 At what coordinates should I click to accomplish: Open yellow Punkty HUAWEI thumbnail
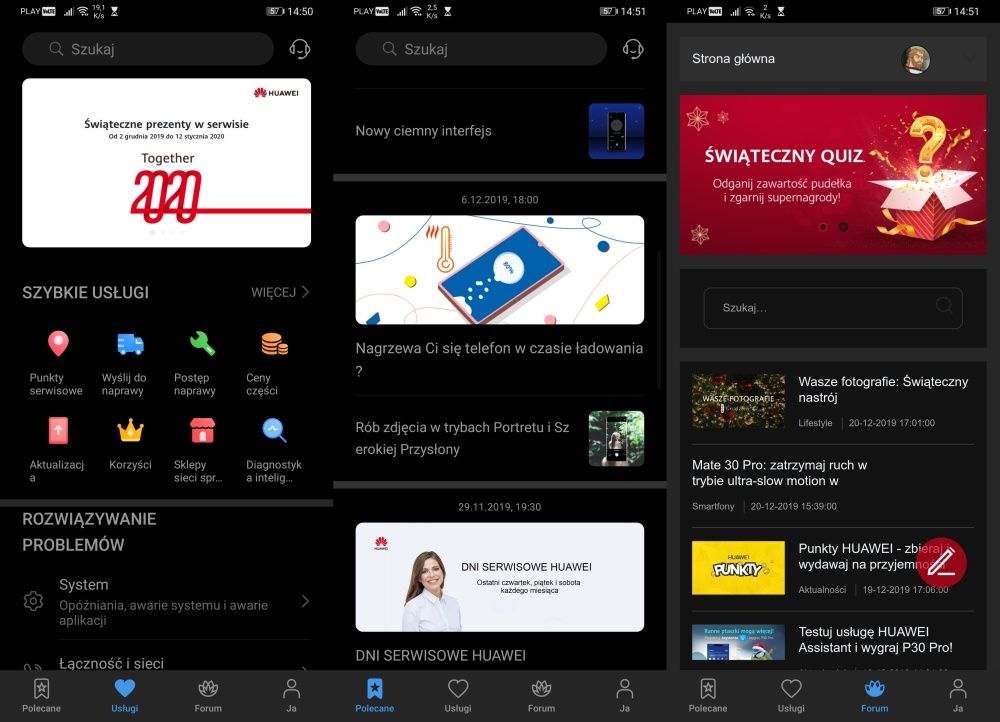click(x=739, y=568)
